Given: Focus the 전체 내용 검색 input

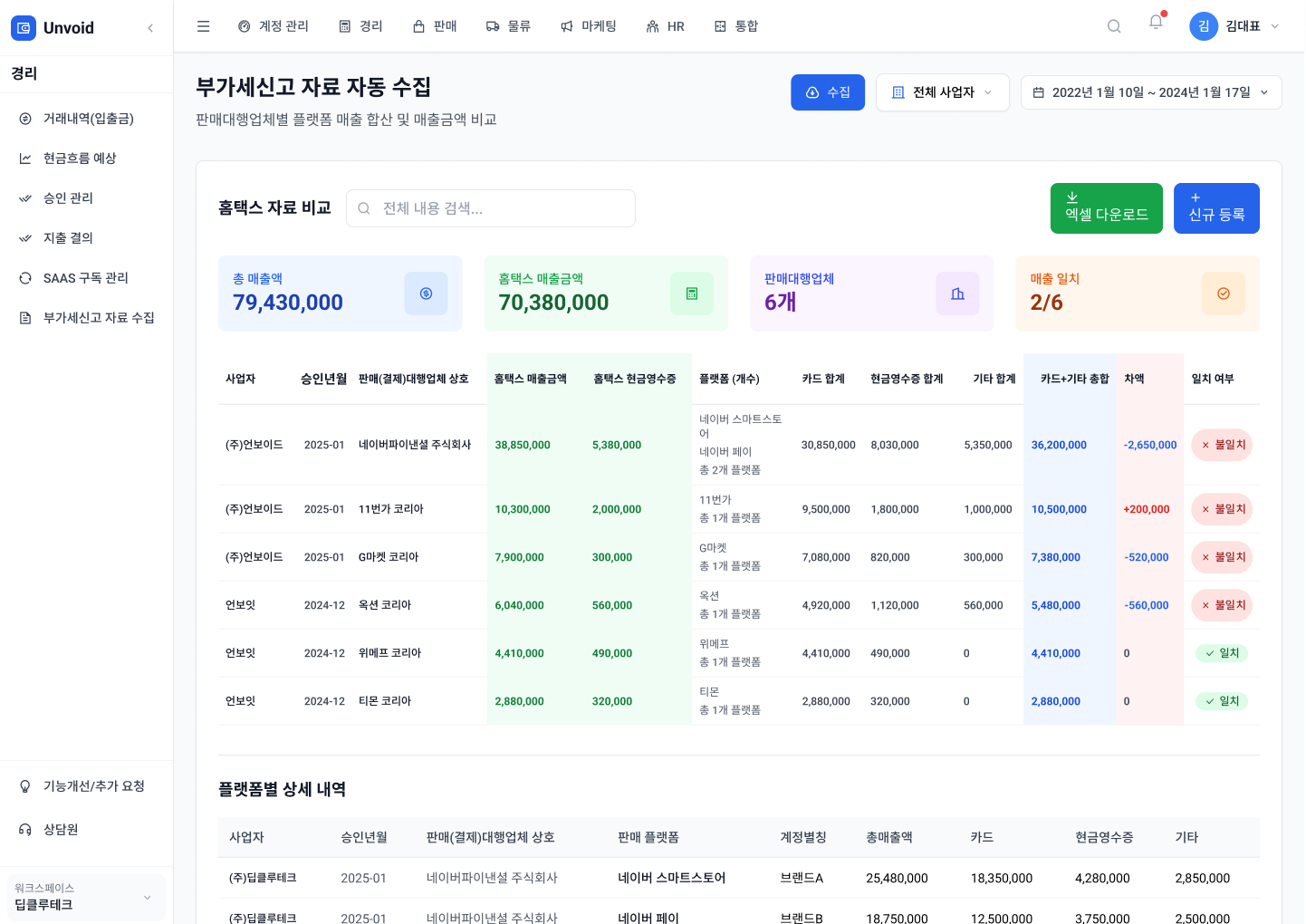Looking at the screenshot, I should (x=491, y=208).
